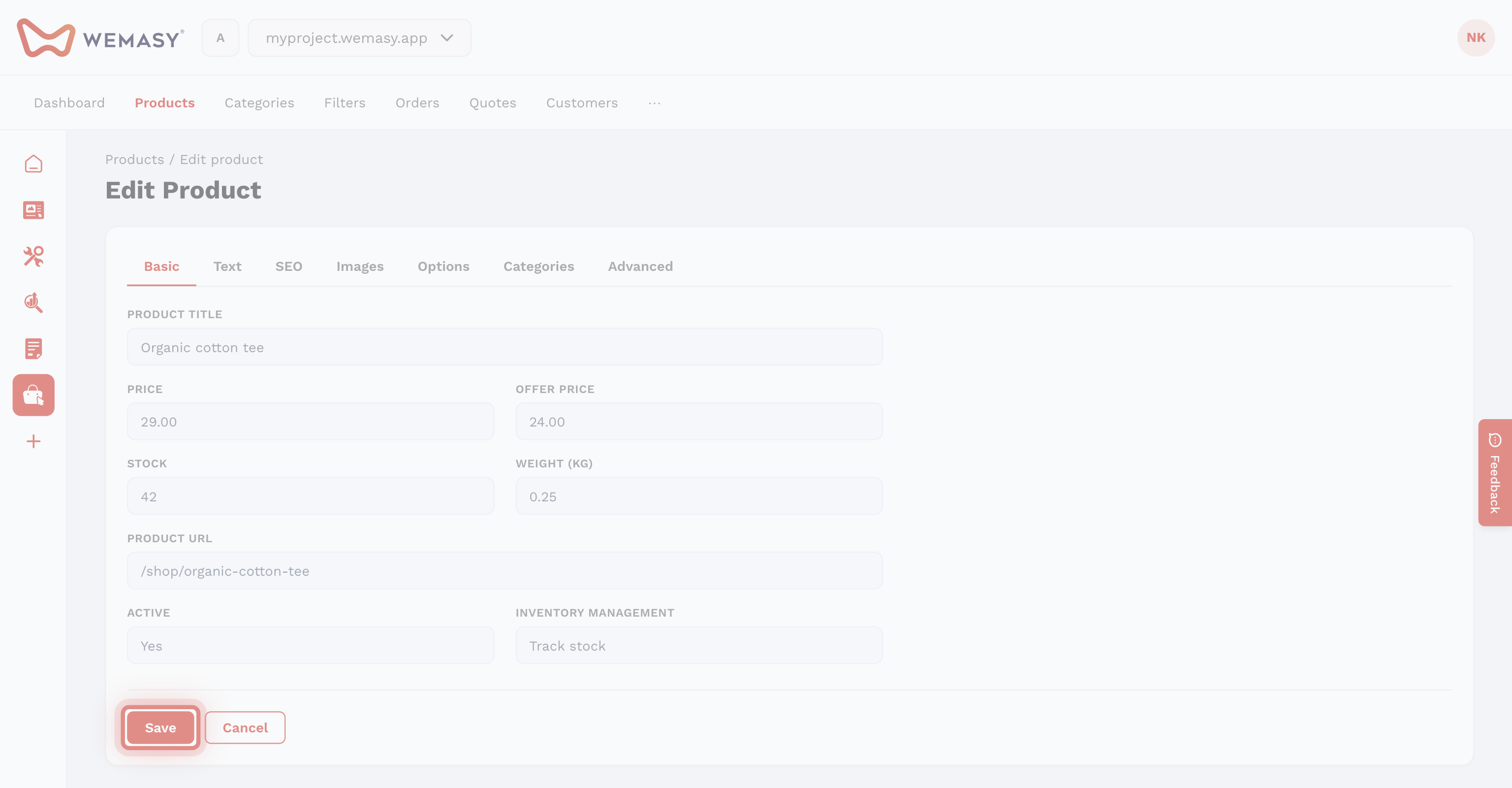
Task: Open Customers in top navigation
Action: (x=582, y=103)
